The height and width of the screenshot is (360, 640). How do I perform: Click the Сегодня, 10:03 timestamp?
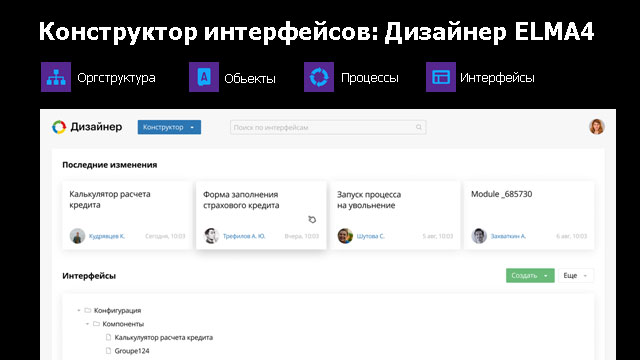pos(165,236)
